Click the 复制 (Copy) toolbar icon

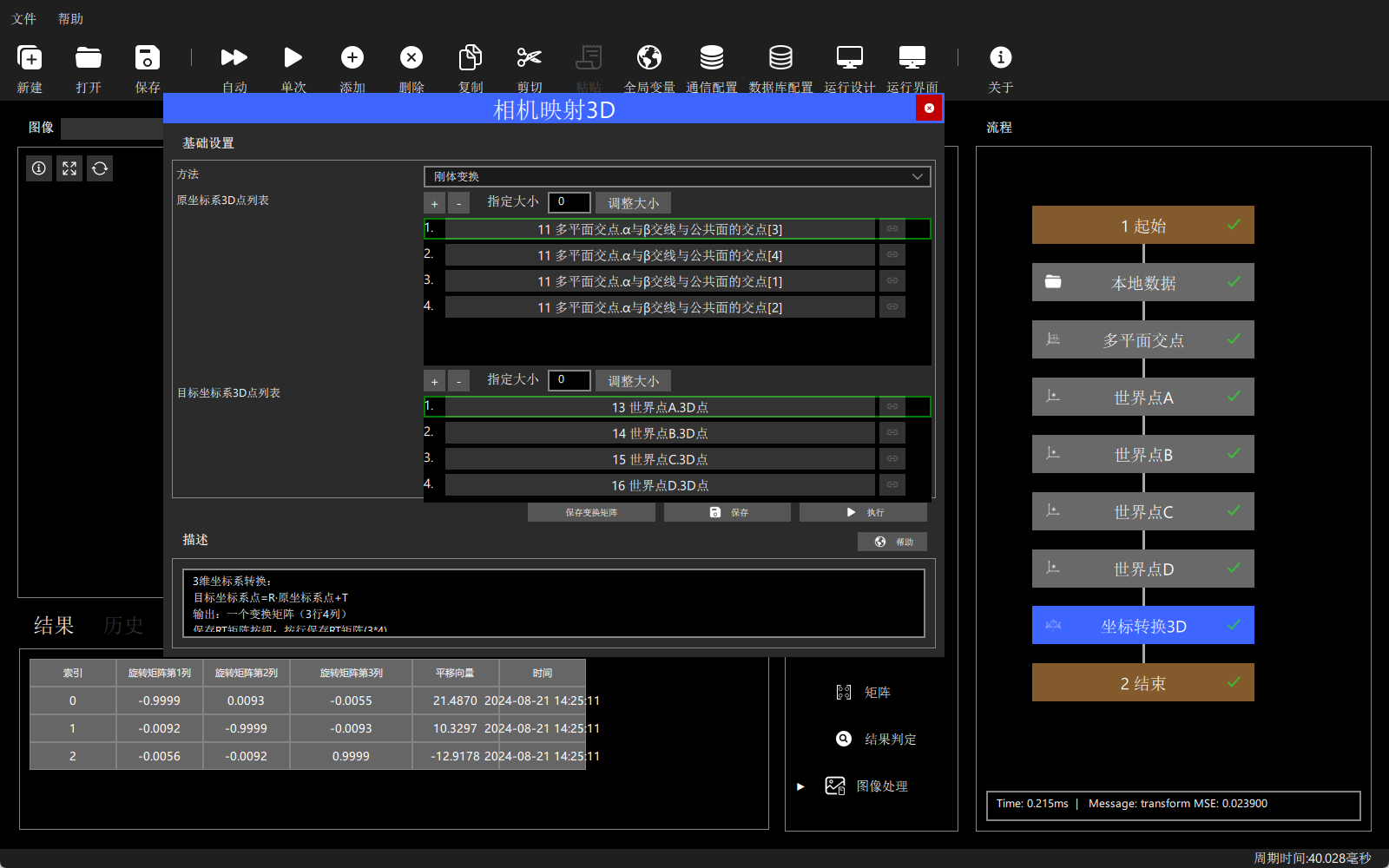click(x=471, y=58)
